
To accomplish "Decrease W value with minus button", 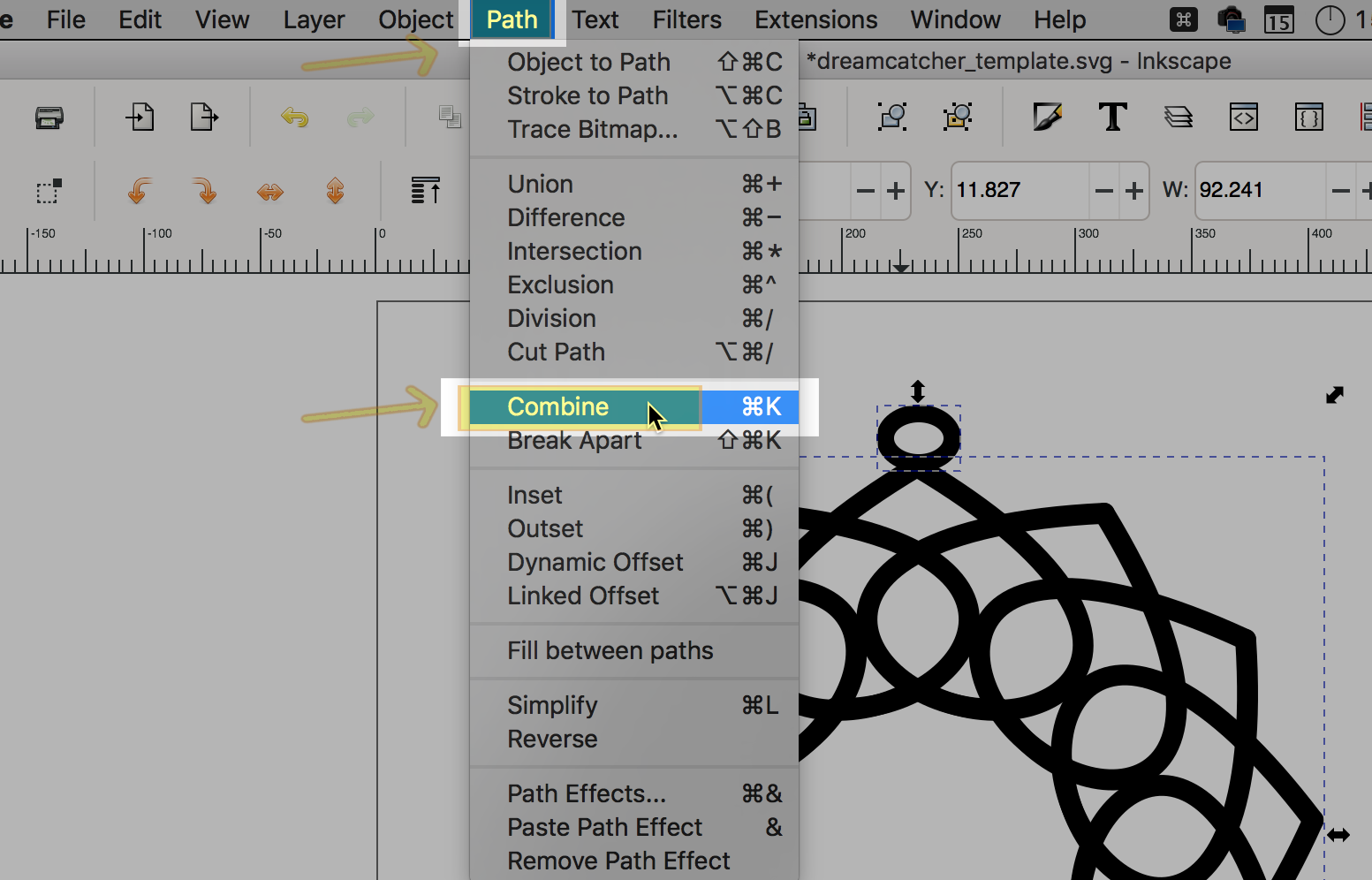I will 1340,191.
